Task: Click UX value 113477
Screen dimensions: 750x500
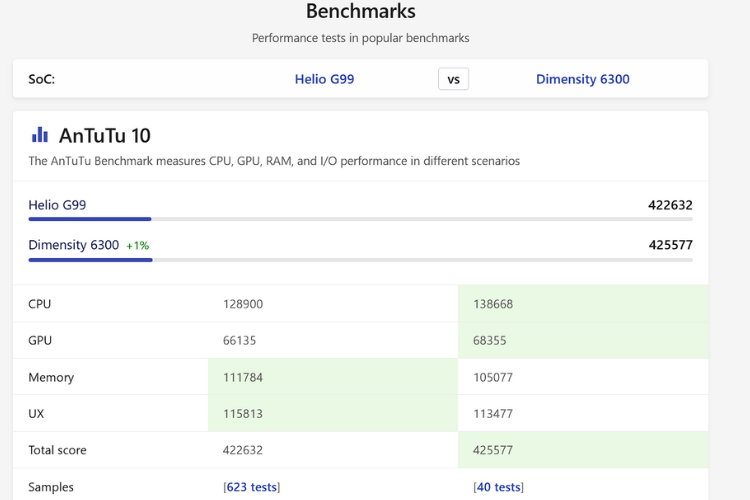Action: (493, 413)
